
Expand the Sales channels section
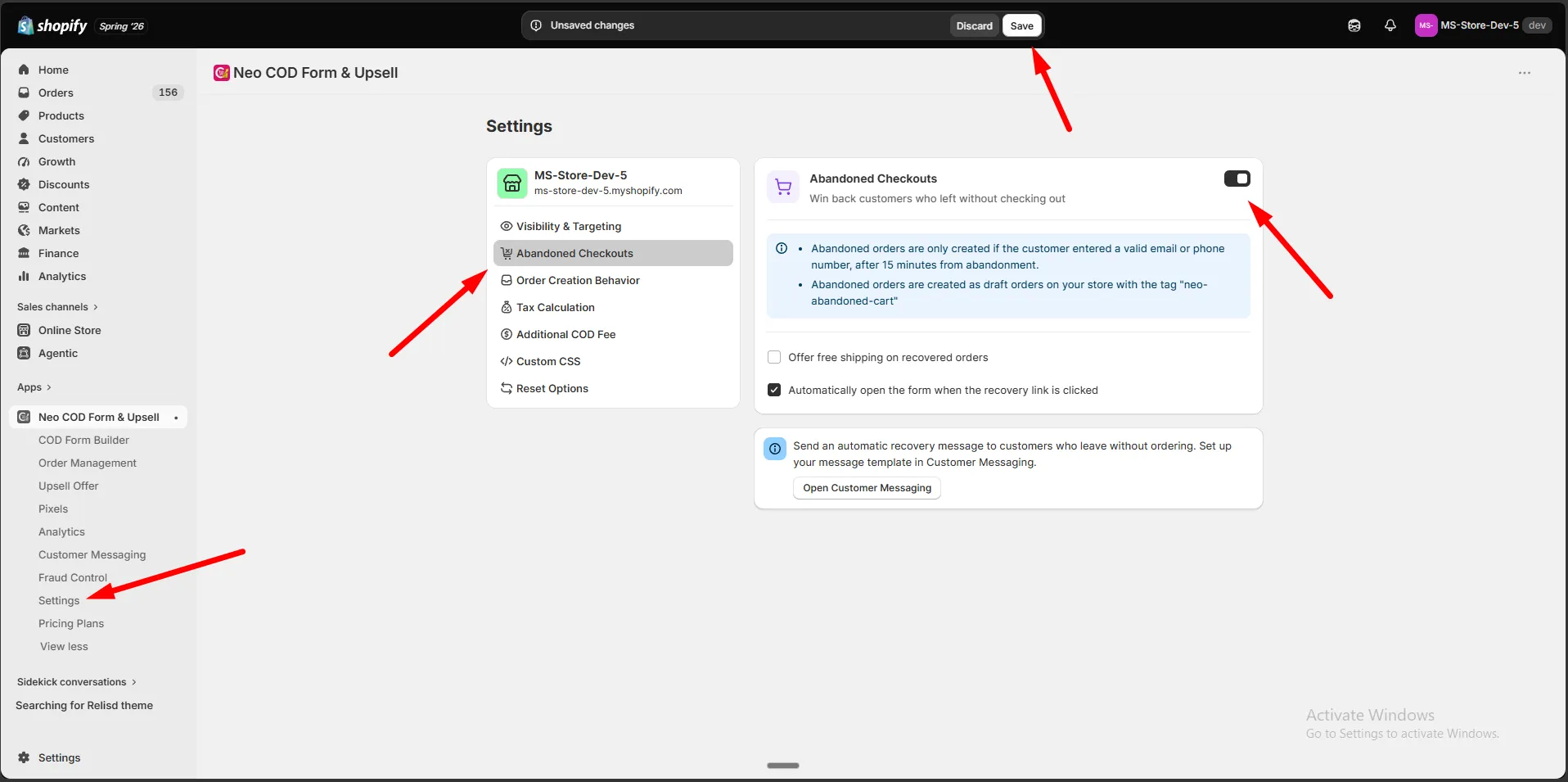pyautogui.click(x=57, y=307)
